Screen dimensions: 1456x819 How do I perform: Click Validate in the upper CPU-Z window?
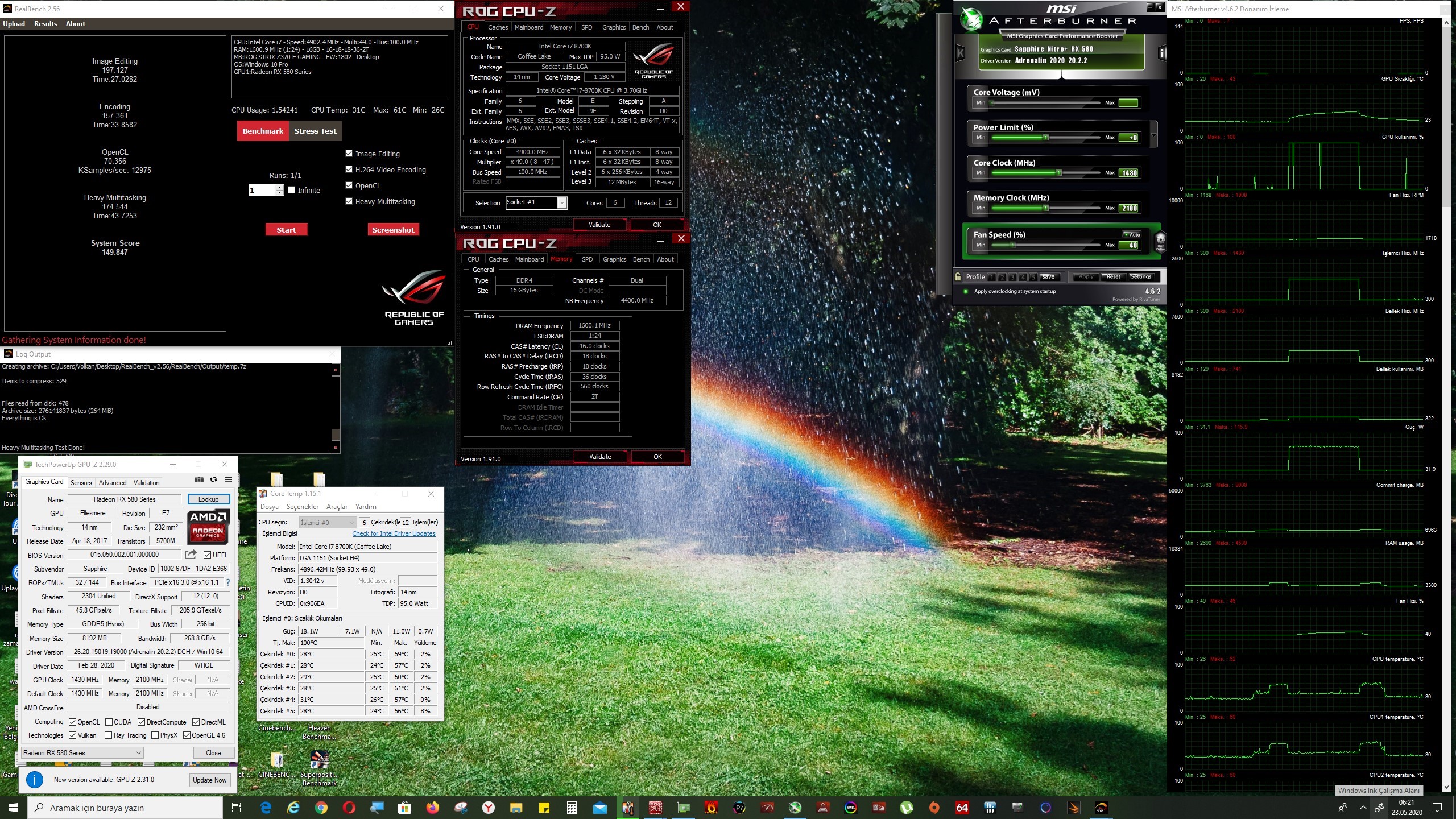[x=599, y=225]
